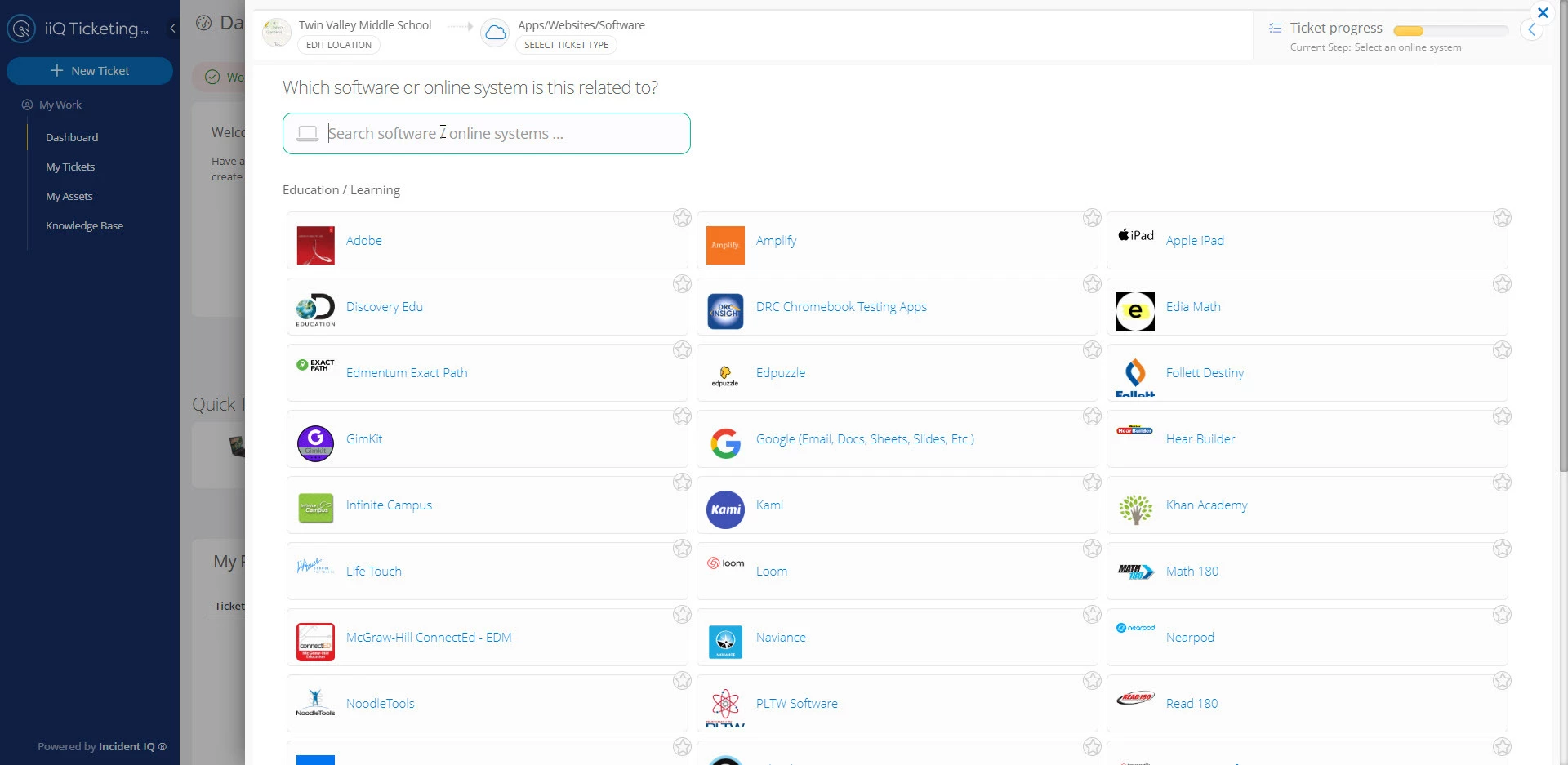Collapse the left sidebar chevron
Image resolution: width=1568 pixels, height=765 pixels.
pyautogui.click(x=172, y=29)
